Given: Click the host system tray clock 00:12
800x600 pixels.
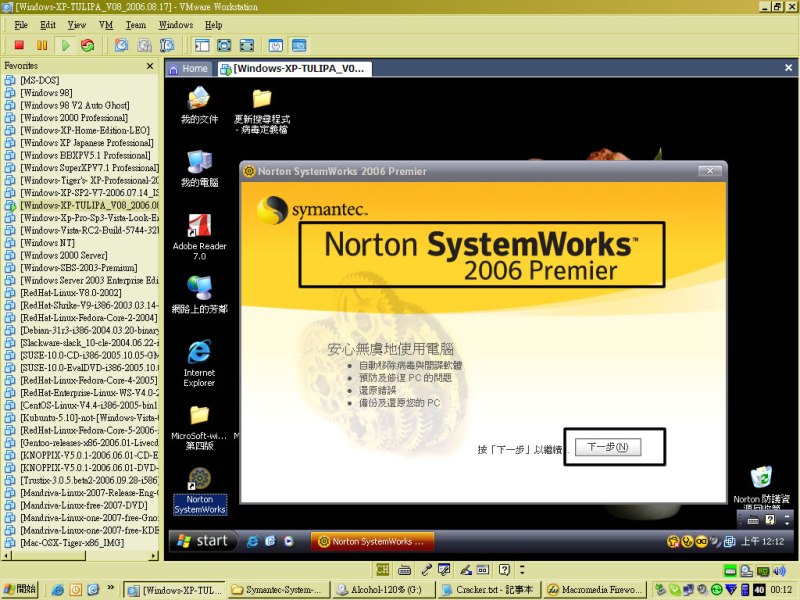Looking at the screenshot, I should click(781, 590).
